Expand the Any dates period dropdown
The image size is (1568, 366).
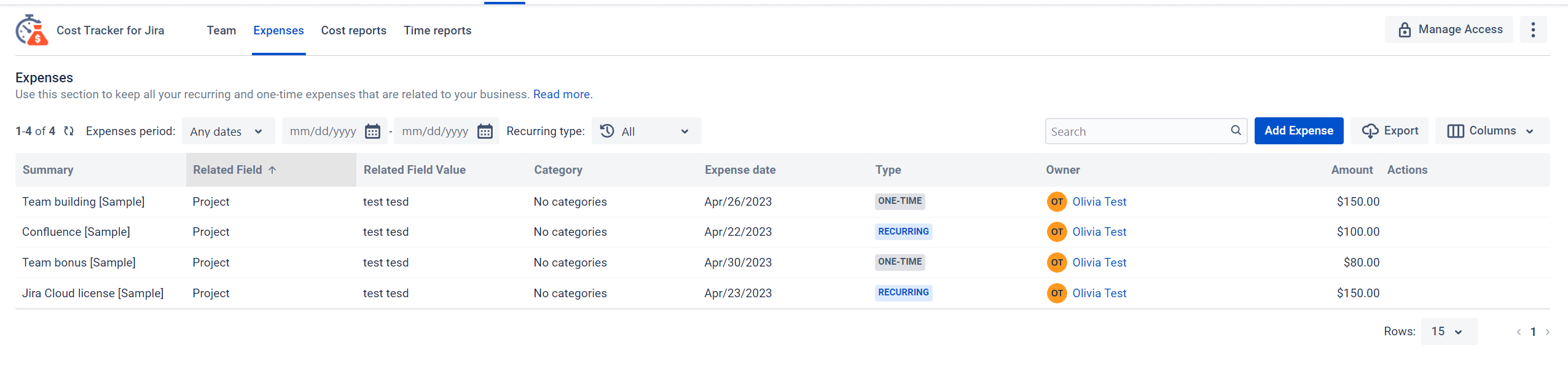point(228,131)
